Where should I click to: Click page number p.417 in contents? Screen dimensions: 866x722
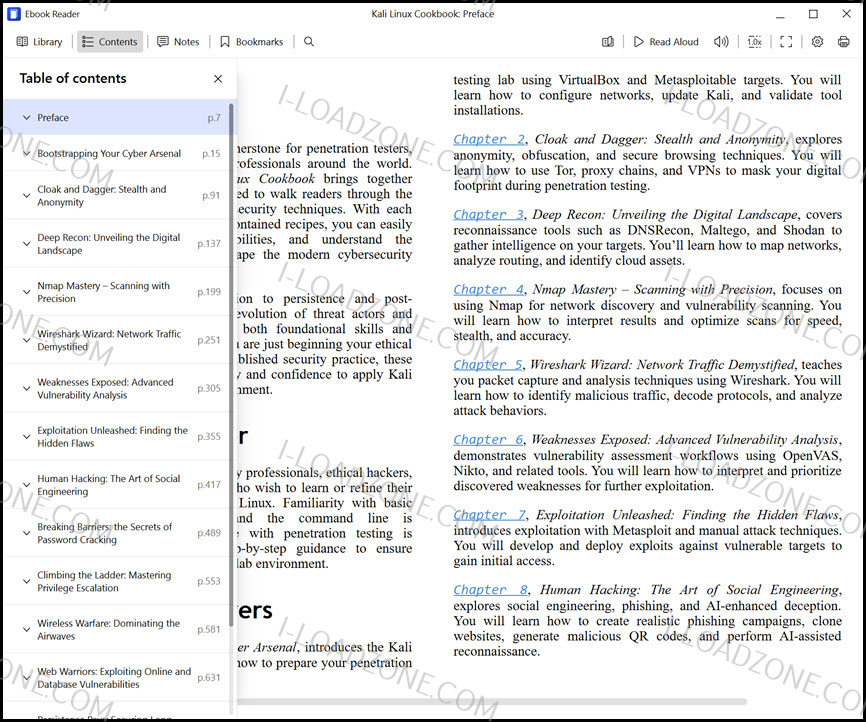coord(209,484)
